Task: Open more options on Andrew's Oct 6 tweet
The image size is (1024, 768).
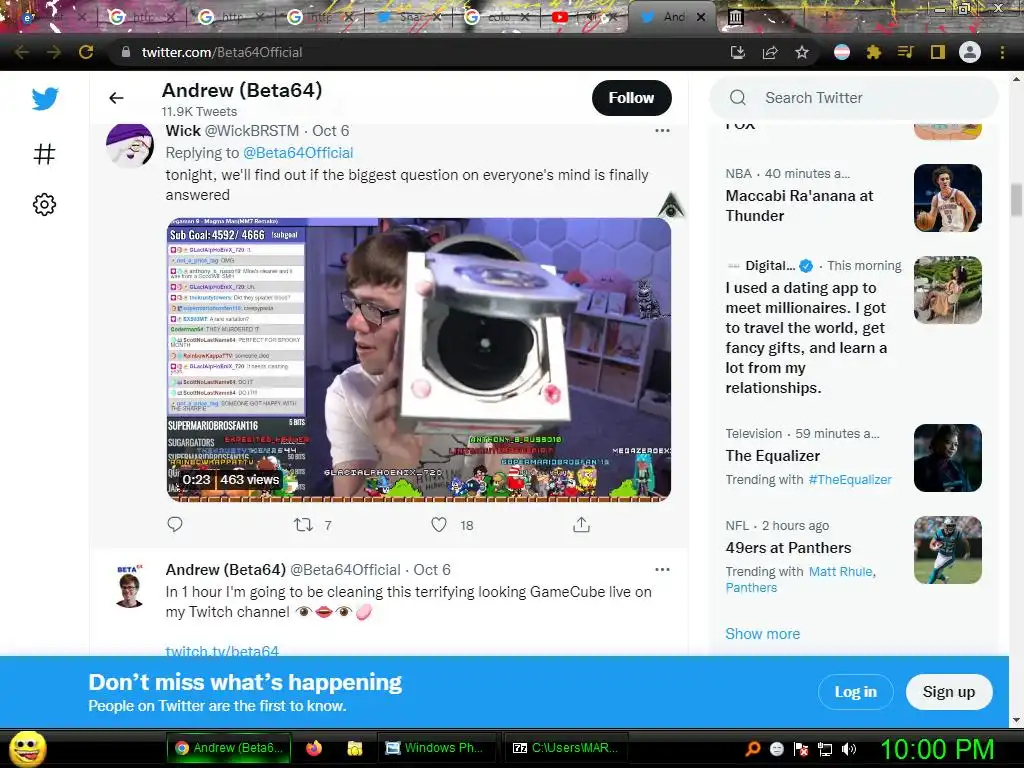Action: (x=662, y=569)
